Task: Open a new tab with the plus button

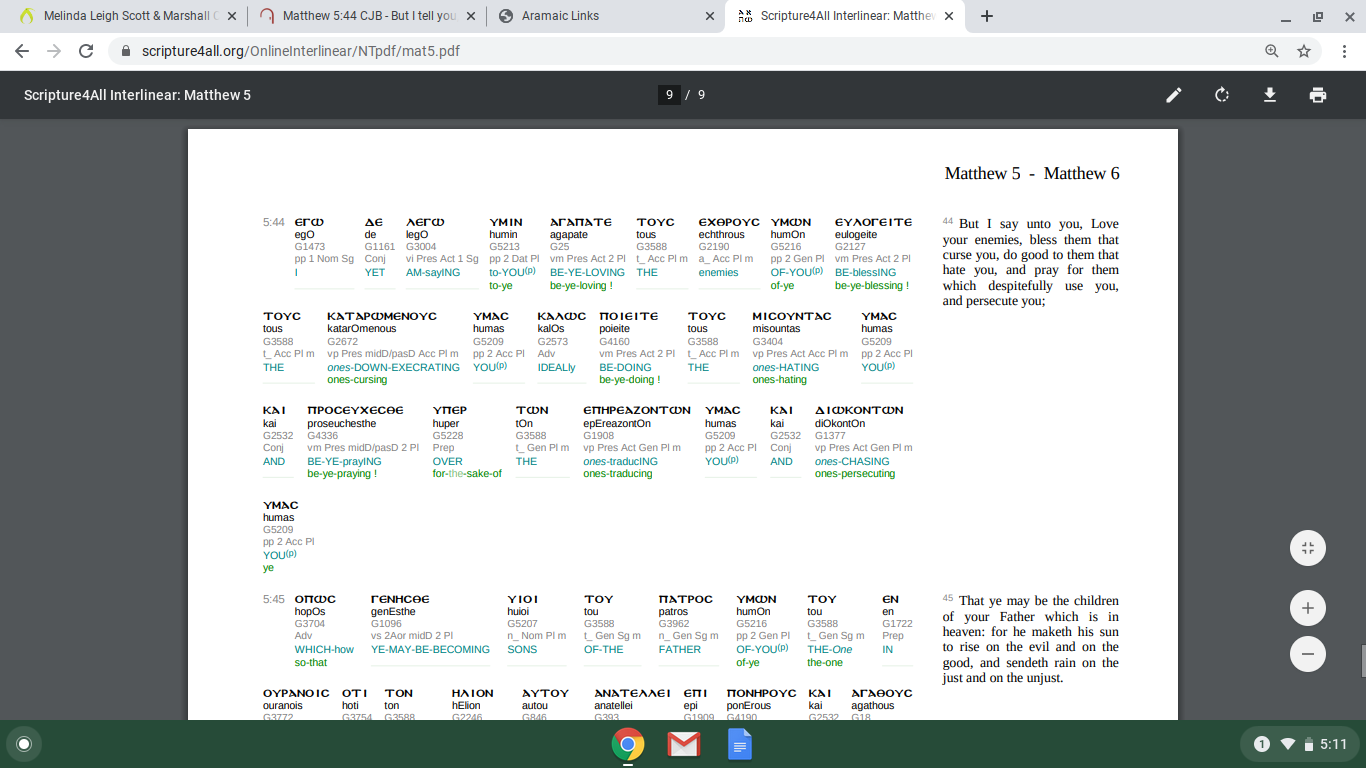Action: pos(987,16)
